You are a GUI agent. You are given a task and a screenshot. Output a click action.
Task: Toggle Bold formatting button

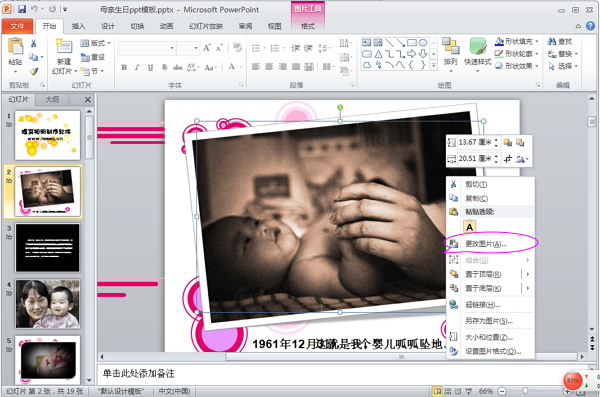124,67
